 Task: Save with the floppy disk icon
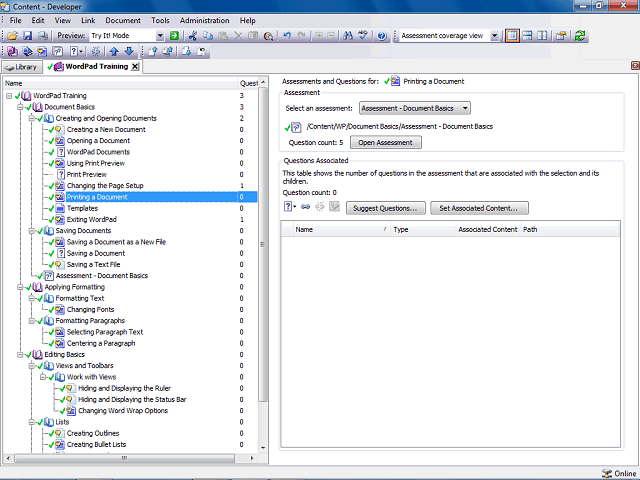27,36
